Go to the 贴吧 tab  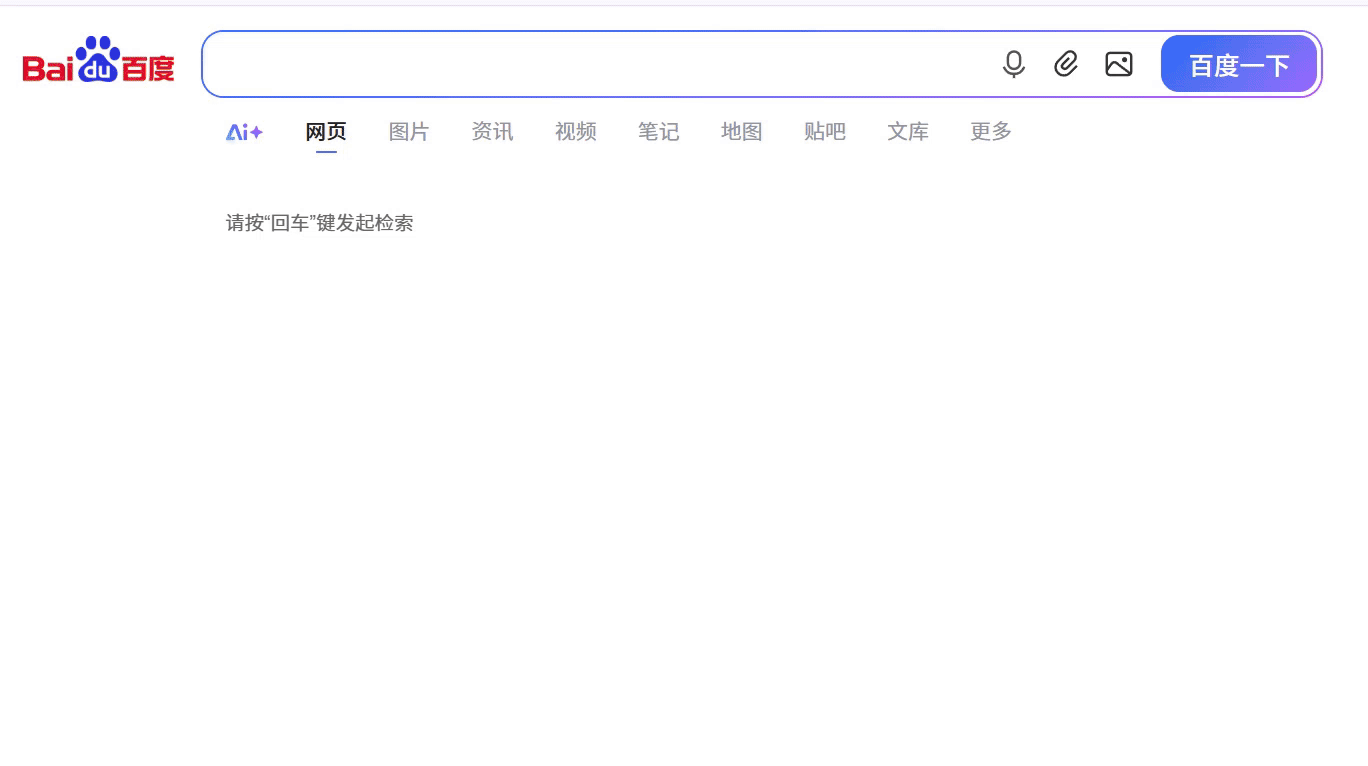coord(824,132)
